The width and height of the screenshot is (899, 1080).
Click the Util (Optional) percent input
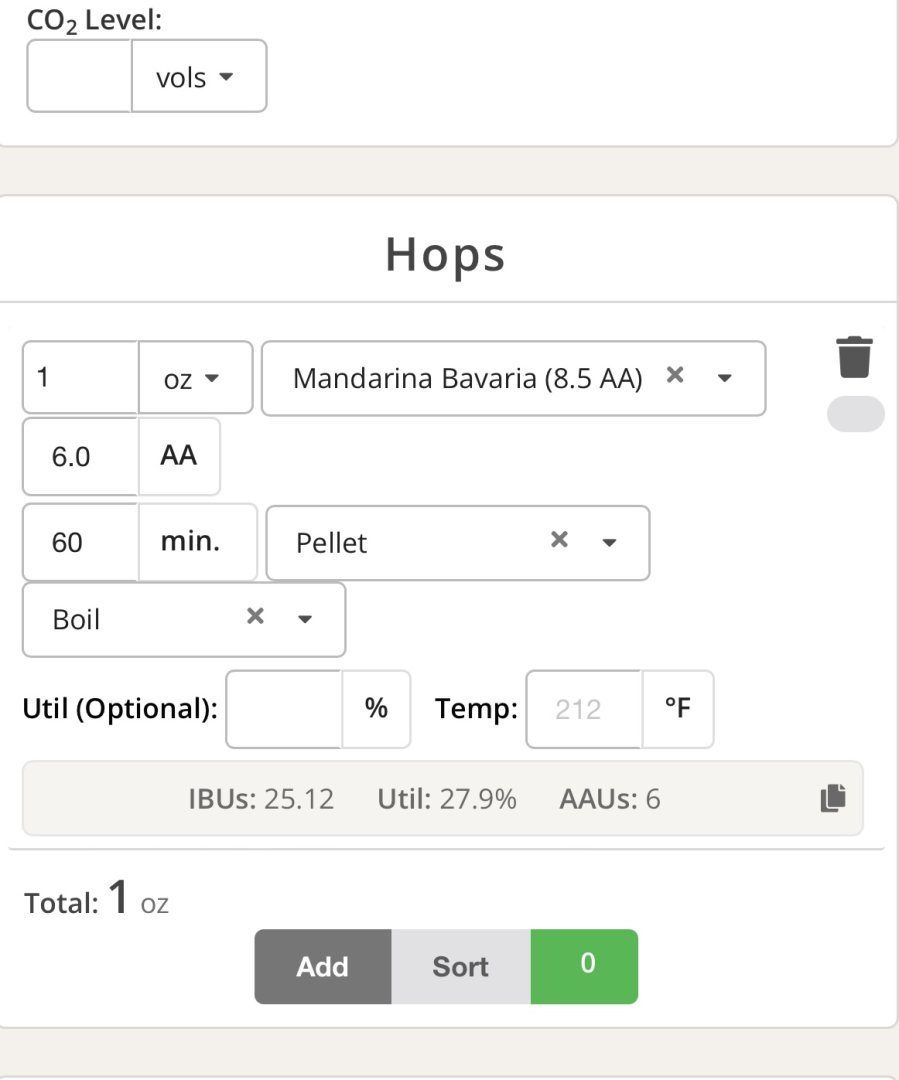coord(285,709)
